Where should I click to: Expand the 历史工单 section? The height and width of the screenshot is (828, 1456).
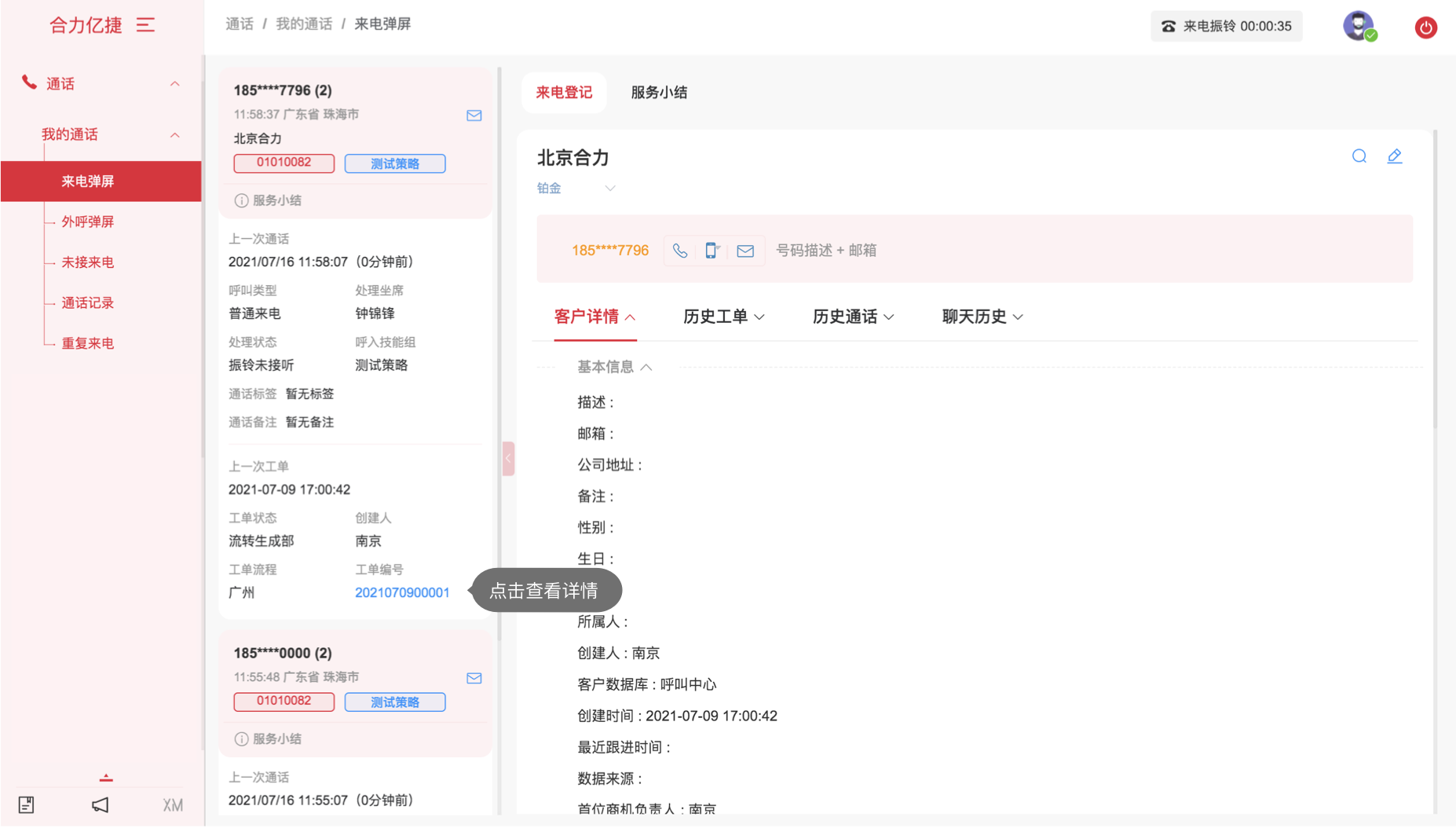[x=723, y=317]
